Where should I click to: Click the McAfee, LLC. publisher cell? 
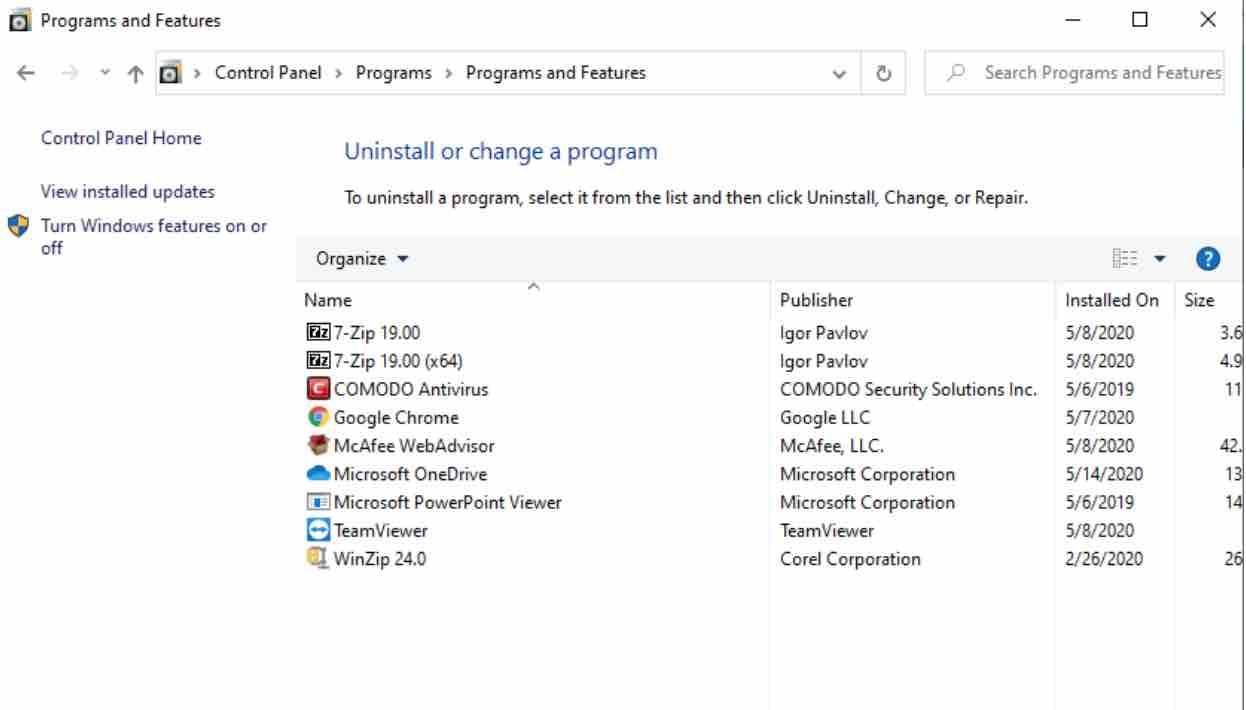click(832, 445)
